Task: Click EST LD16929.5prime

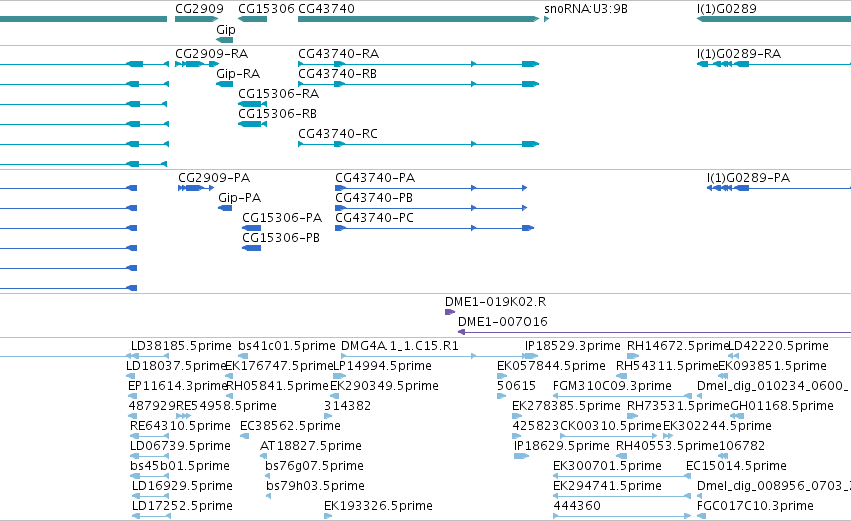Action: tap(182, 487)
